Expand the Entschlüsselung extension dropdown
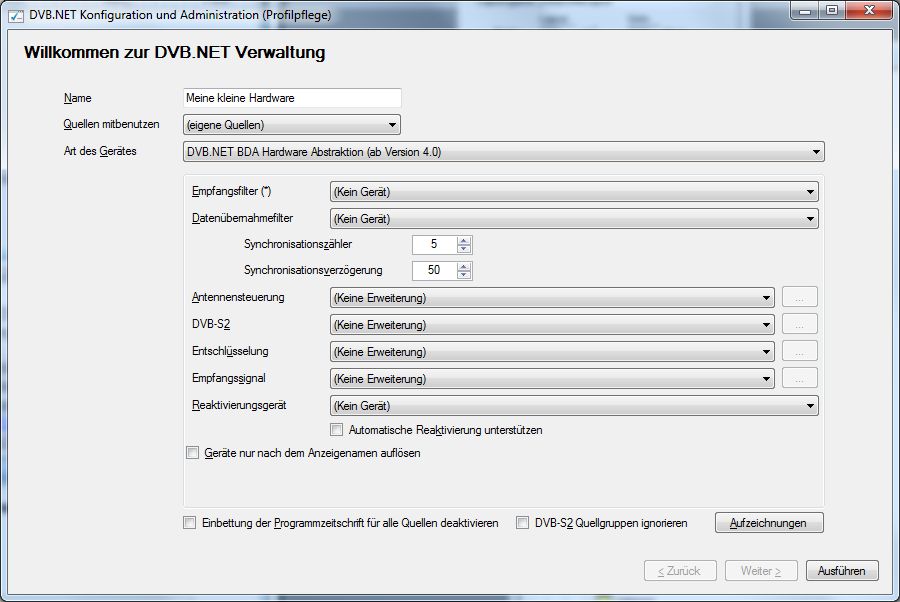The height and width of the screenshot is (602, 900). (x=552, y=352)
